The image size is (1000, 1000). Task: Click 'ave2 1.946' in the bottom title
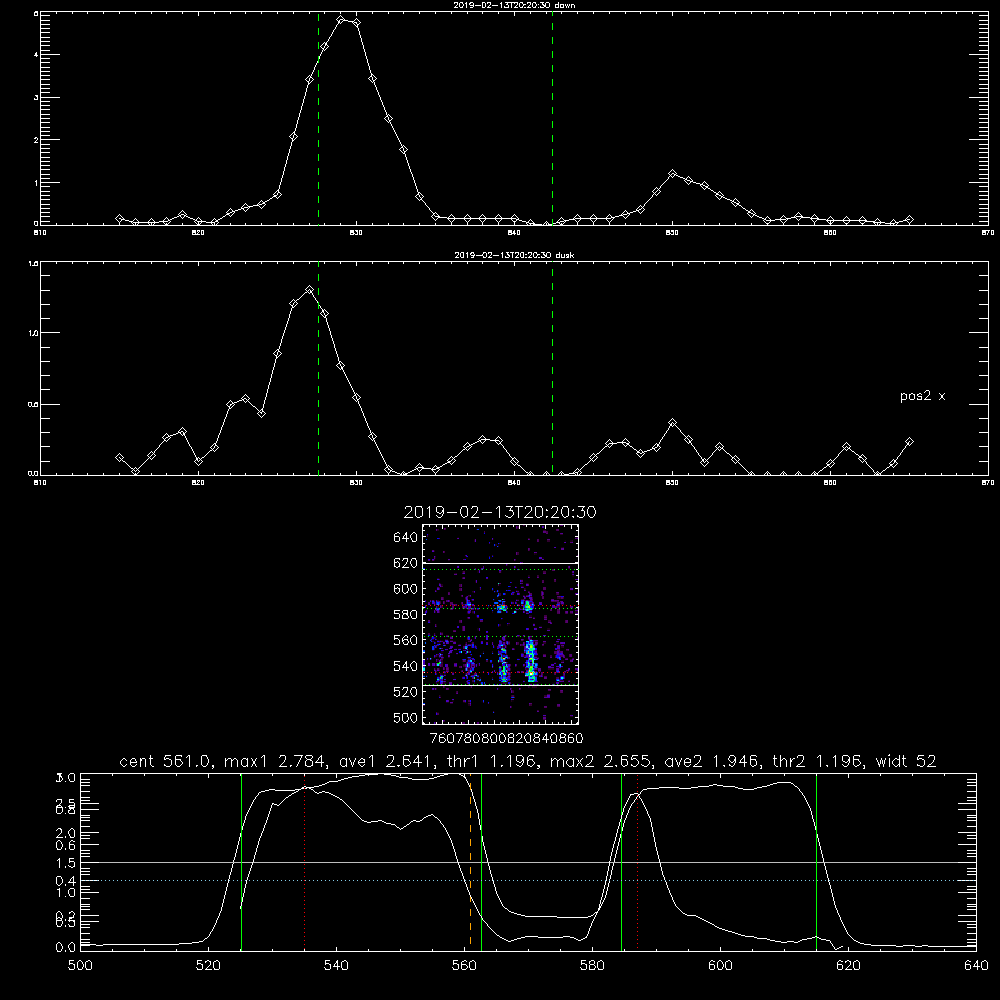[x=711, y=761]
